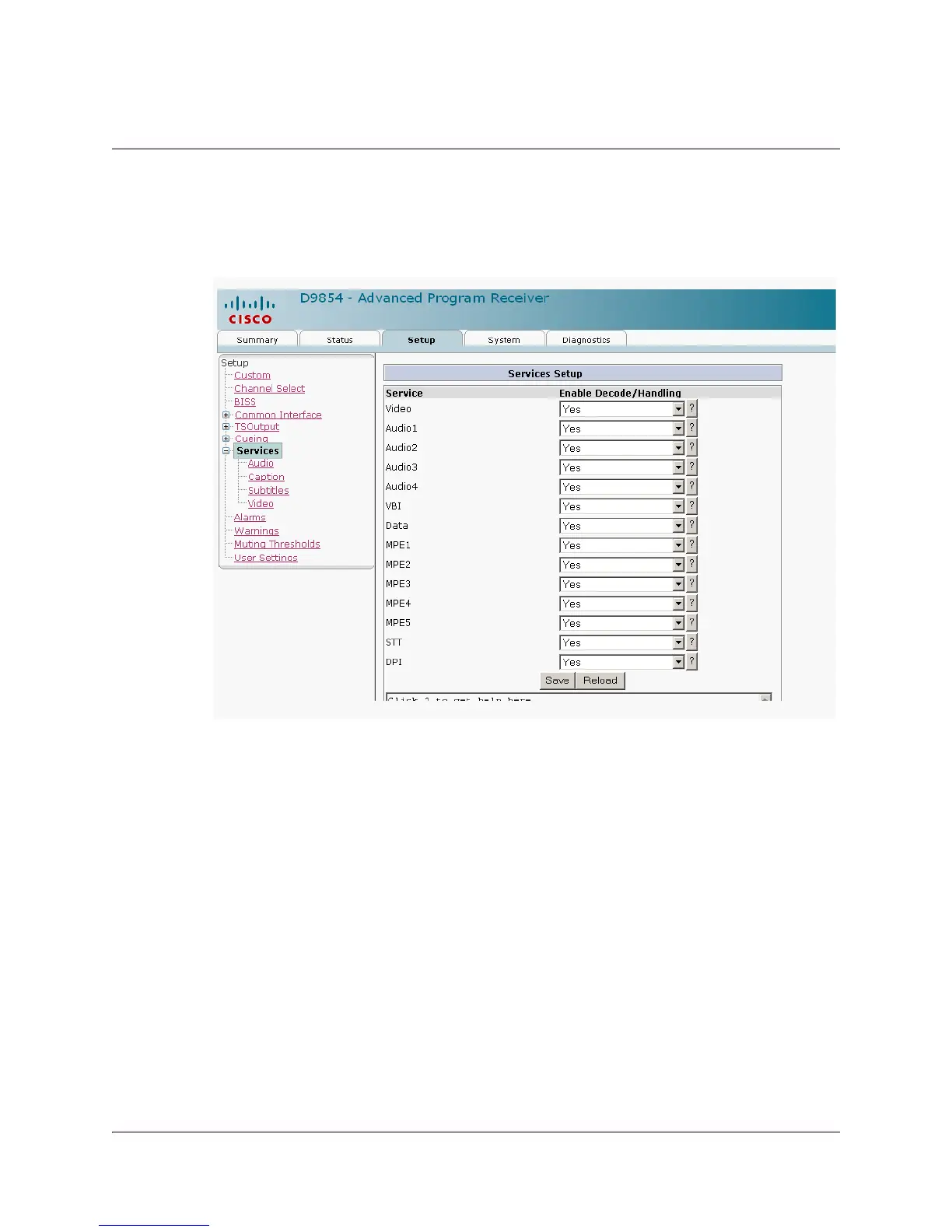Select the Setup tab
Screen dimensions: 952x1232
coord(422,340)
